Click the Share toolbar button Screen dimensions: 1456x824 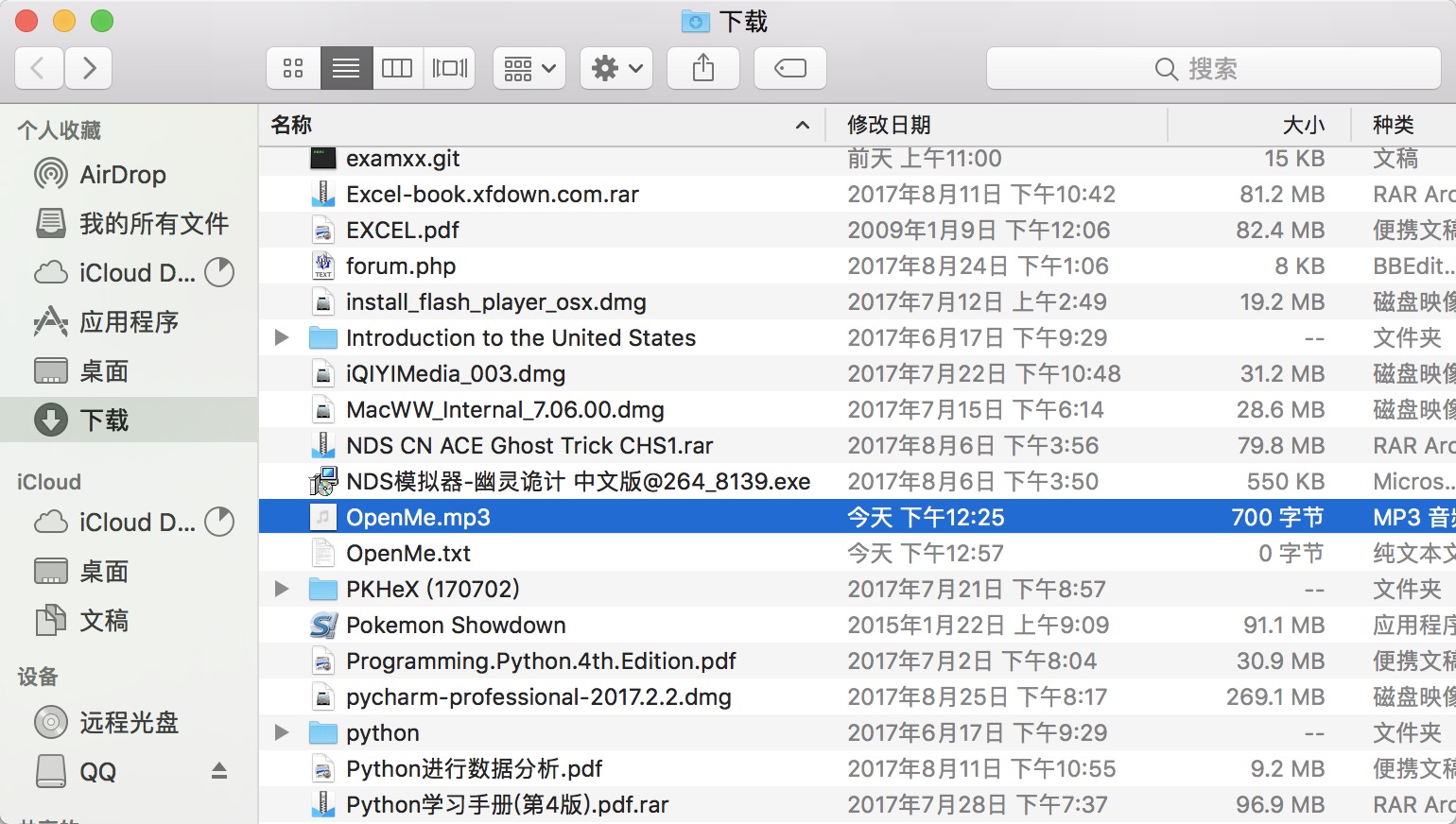[x=703, y=68]
